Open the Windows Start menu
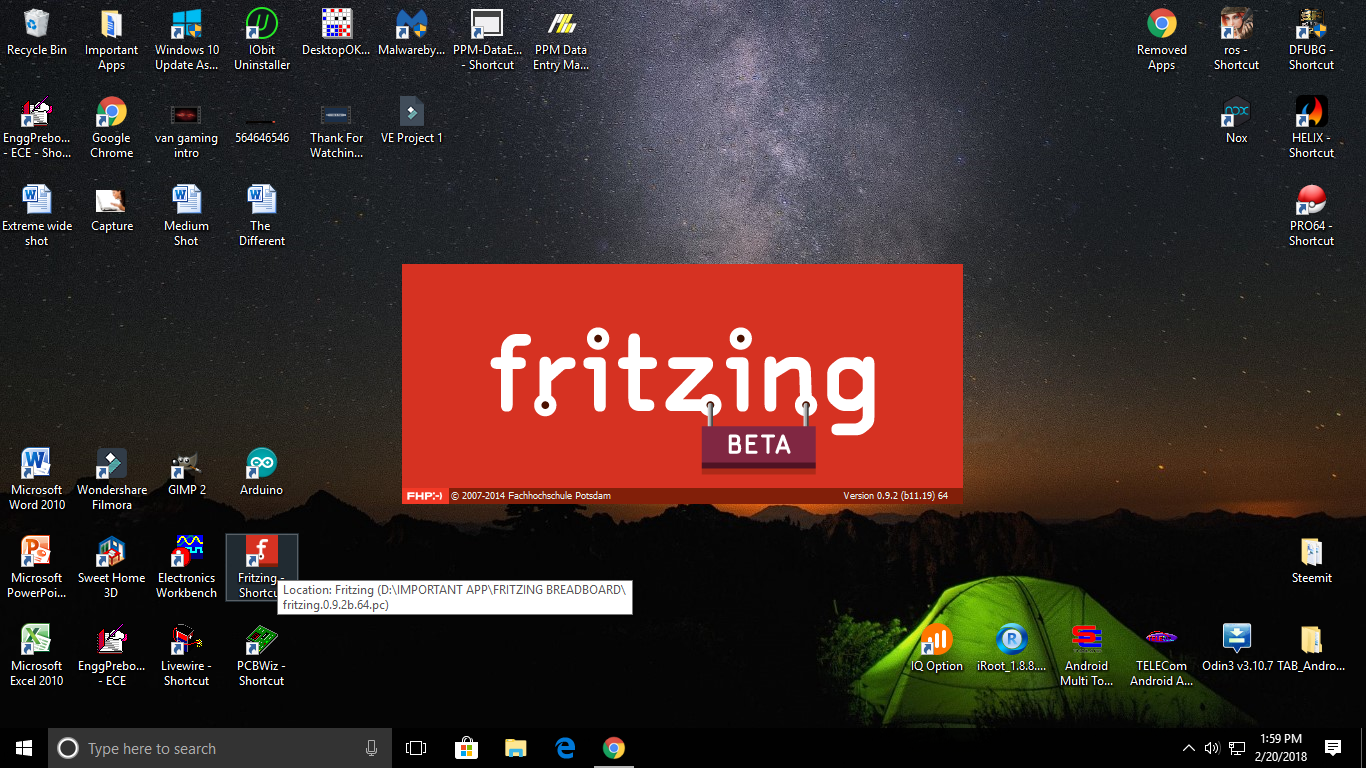 coord(24,748)
